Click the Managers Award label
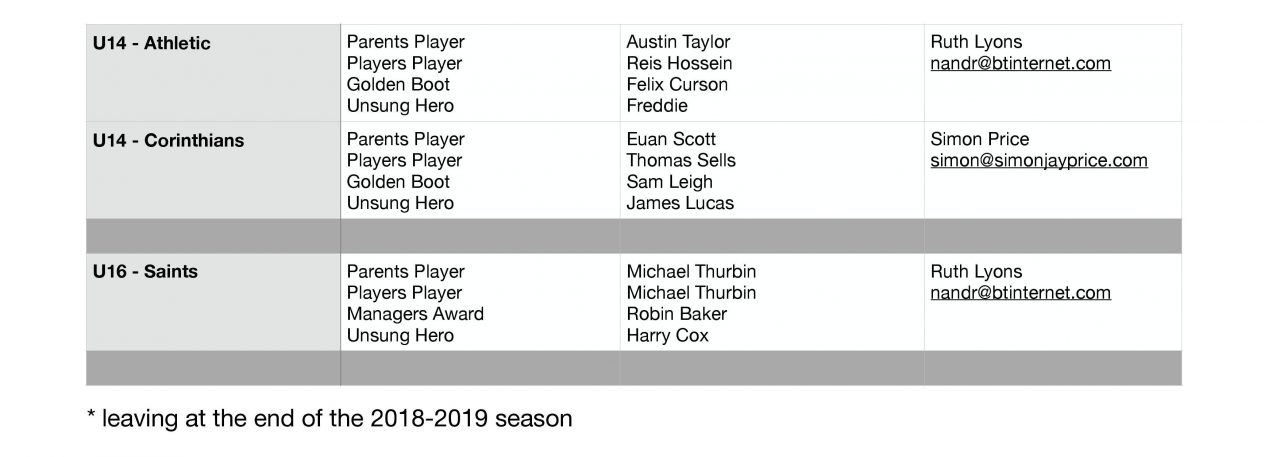This screenshot has width=1280, height=457. point(415,314)
